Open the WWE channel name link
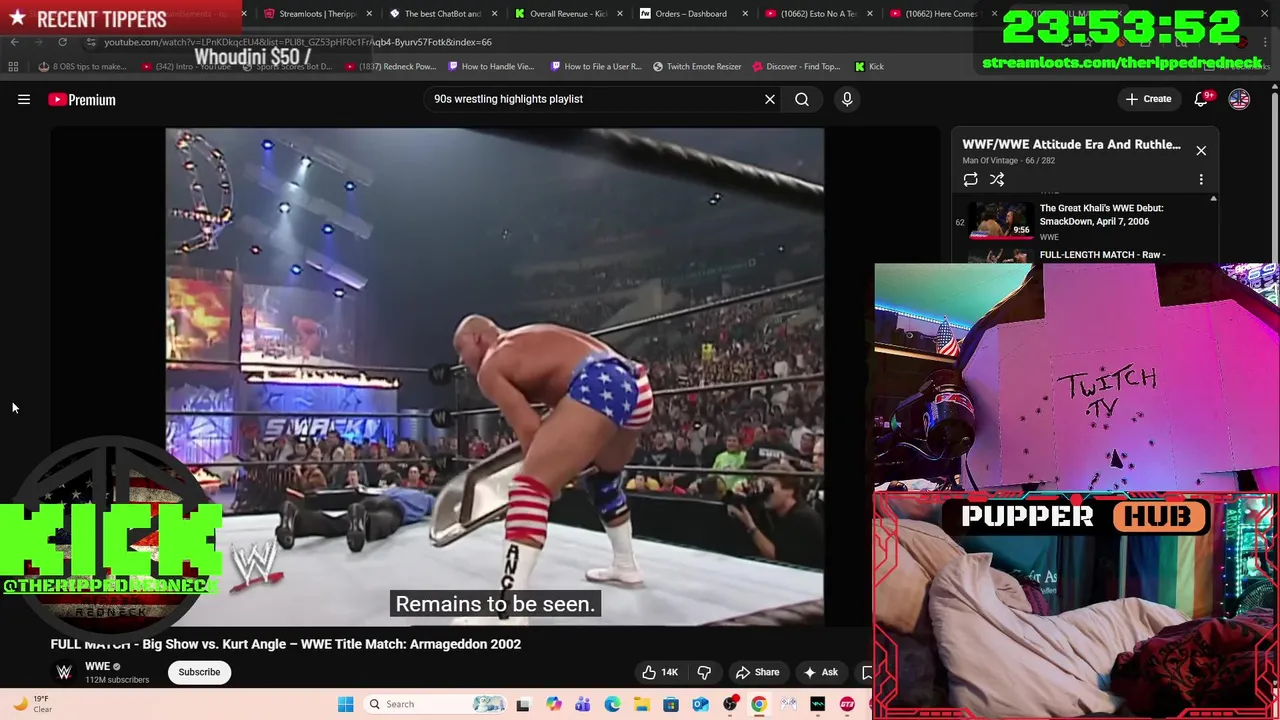 [97, 666]
